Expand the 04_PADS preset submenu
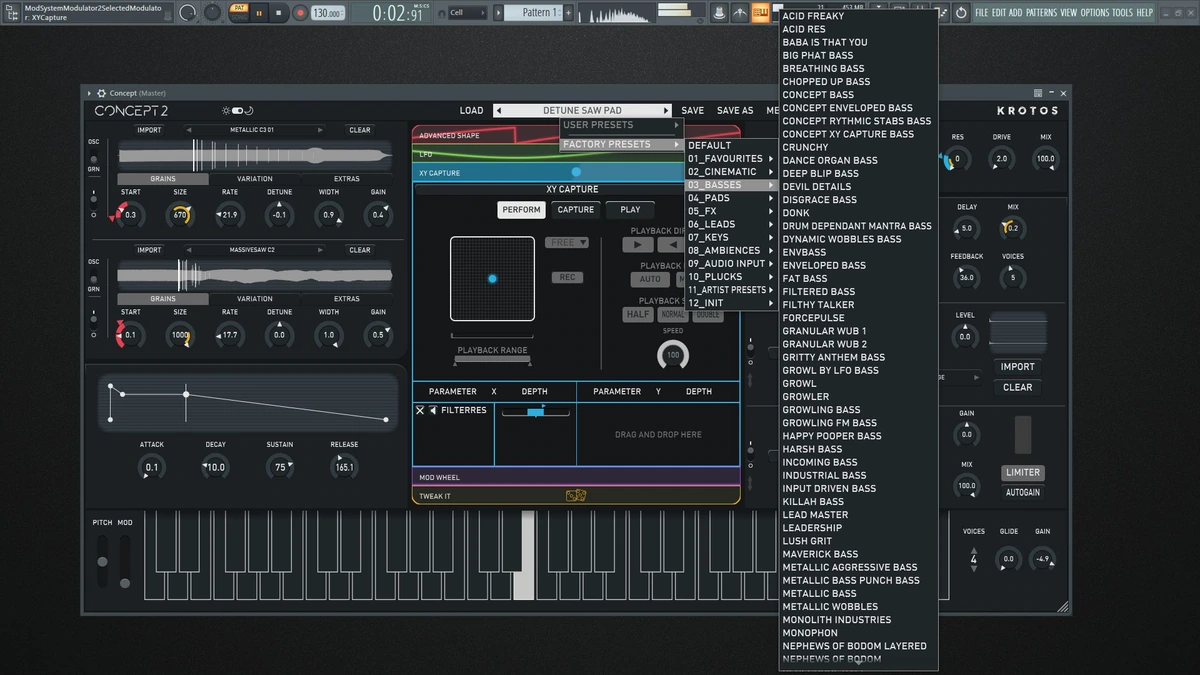Screen dimensions: 1200x675 click(730, 198)
